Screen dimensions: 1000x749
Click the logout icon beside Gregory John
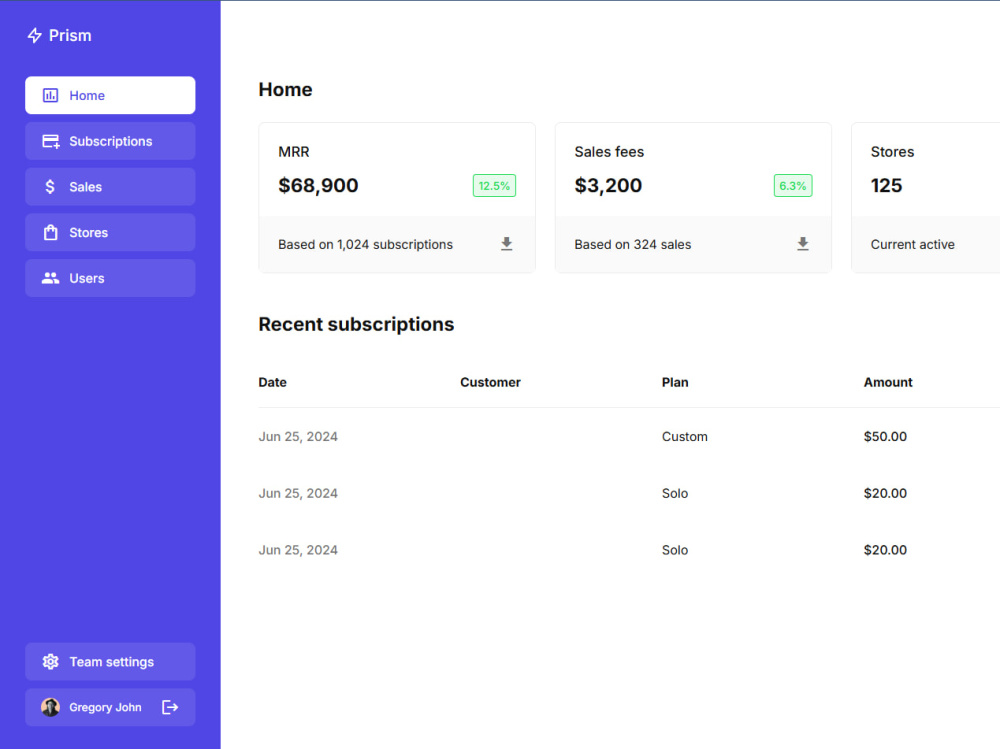tap(170, 707)
